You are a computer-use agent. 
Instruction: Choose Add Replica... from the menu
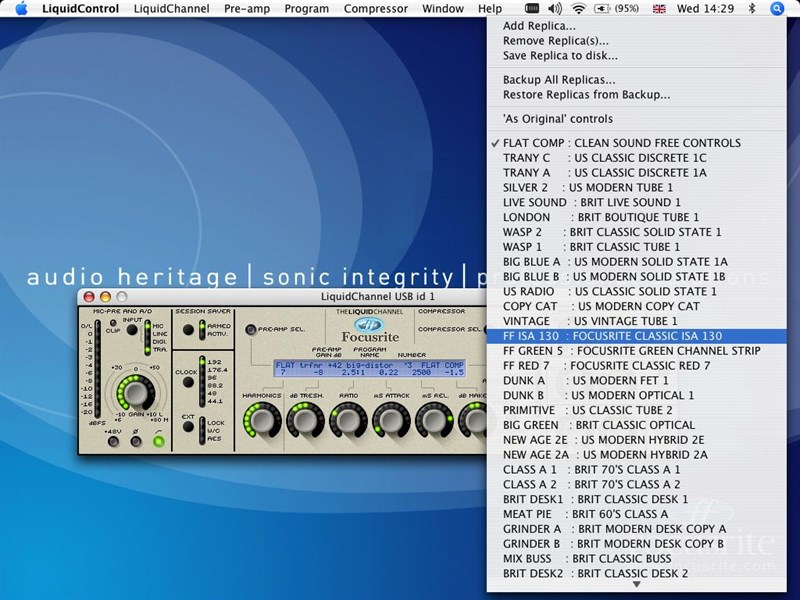click(x=636, y=26)
